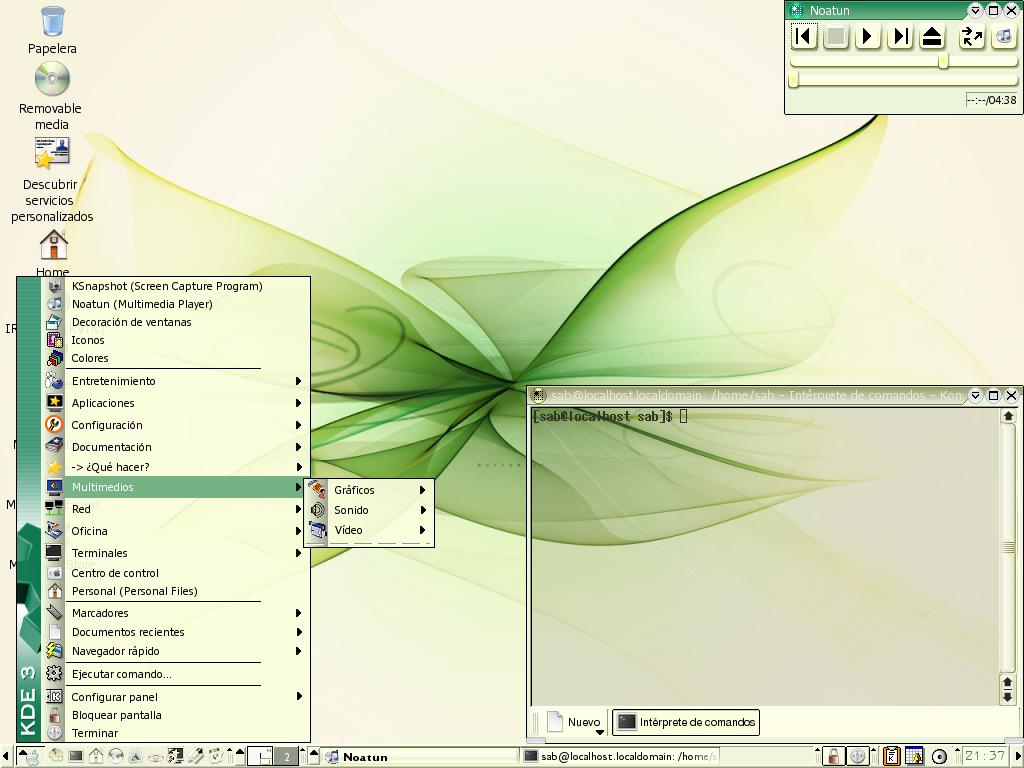Switch to virtual desktop 1 in pager
1024x768 pixels.
click(x=261, y=756)
